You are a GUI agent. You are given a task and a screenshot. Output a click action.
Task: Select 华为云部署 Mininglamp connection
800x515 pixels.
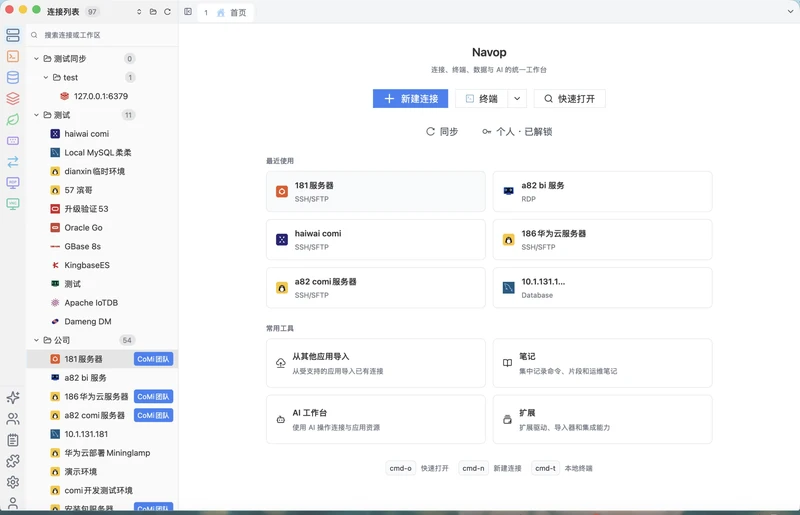click(x=102, y=453)
